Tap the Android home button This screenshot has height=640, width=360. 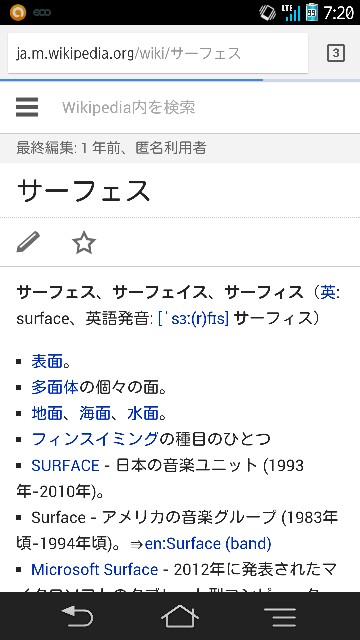pyautogui.click(x=180, y=616)
